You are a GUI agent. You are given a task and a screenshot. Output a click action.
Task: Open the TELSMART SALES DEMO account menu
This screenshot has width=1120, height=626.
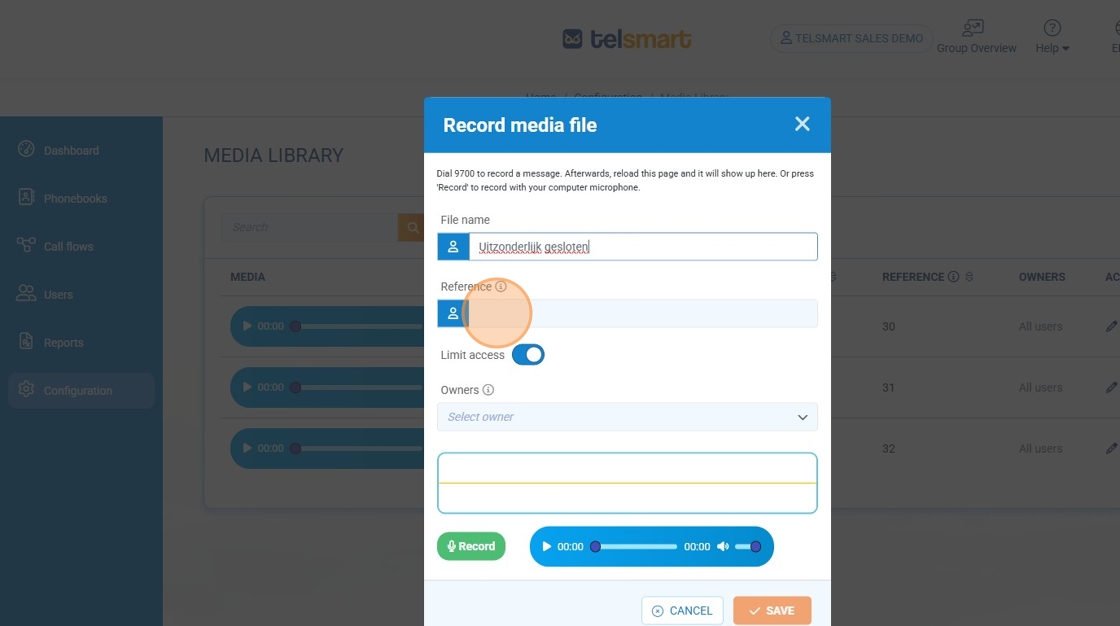pyautogui.click(x=851, y=39)
